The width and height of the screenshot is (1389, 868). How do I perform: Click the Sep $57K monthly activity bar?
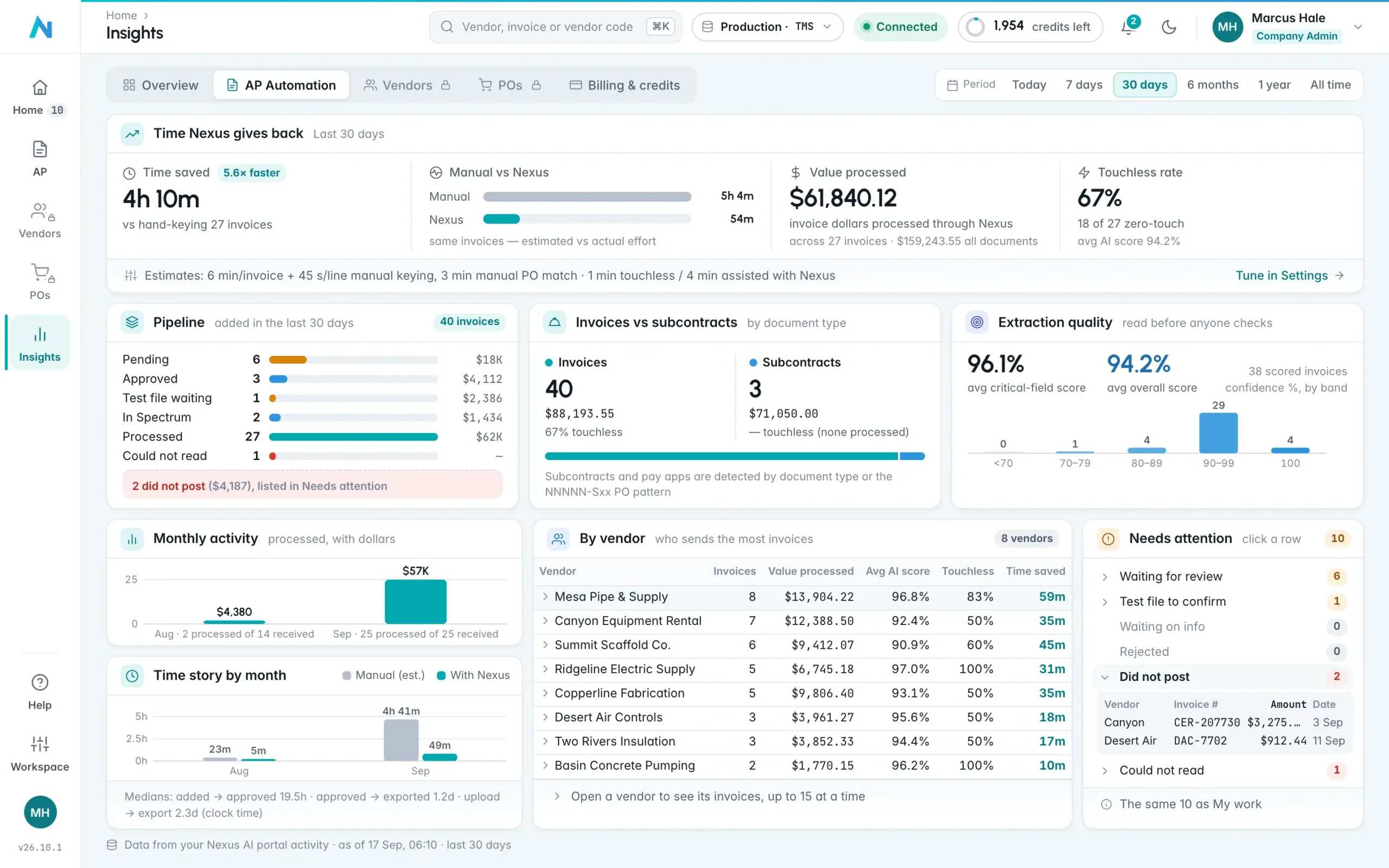[x=416, y=602]
